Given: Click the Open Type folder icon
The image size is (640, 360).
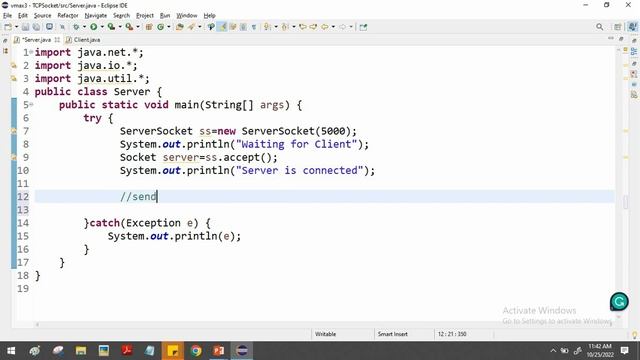Looking at the screenshot, I should [x=179, y=27].
